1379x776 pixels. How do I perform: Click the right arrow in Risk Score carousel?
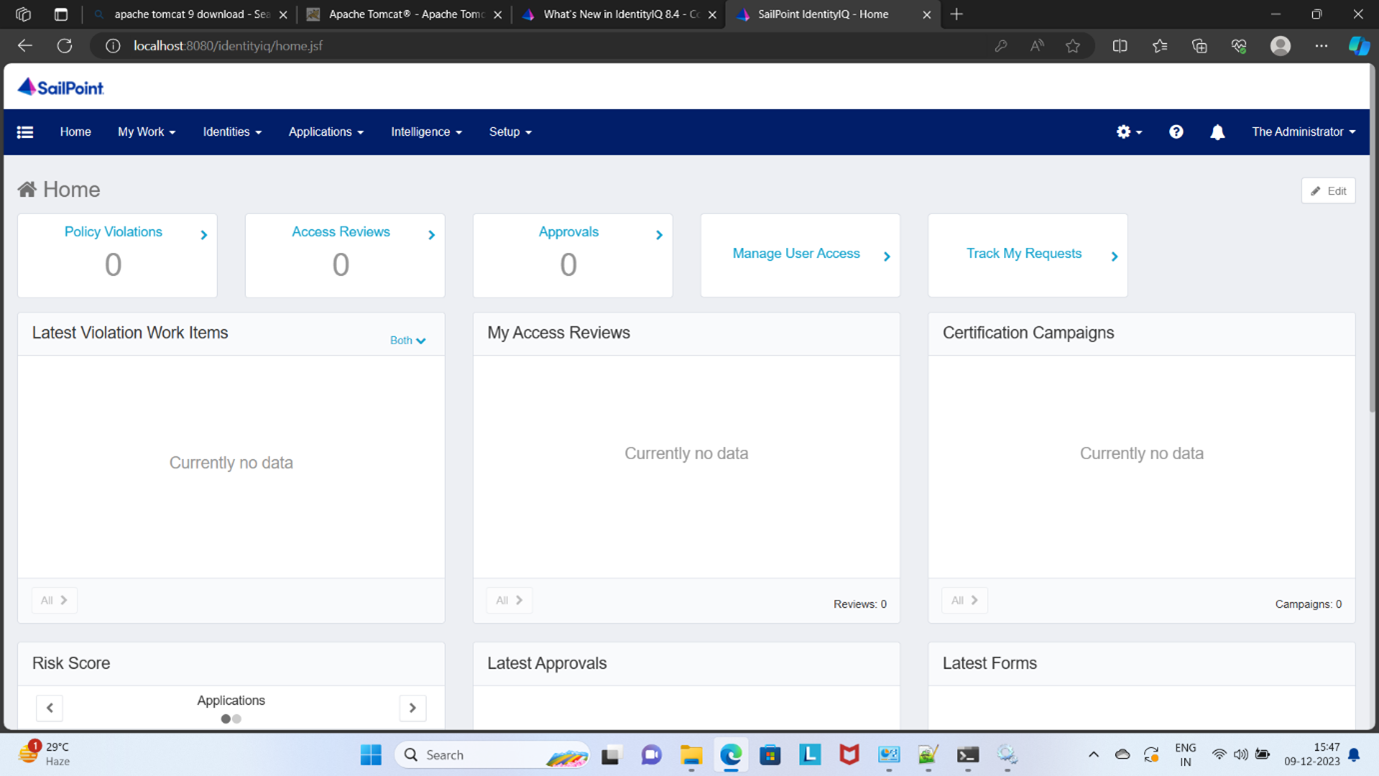[412, 707]
